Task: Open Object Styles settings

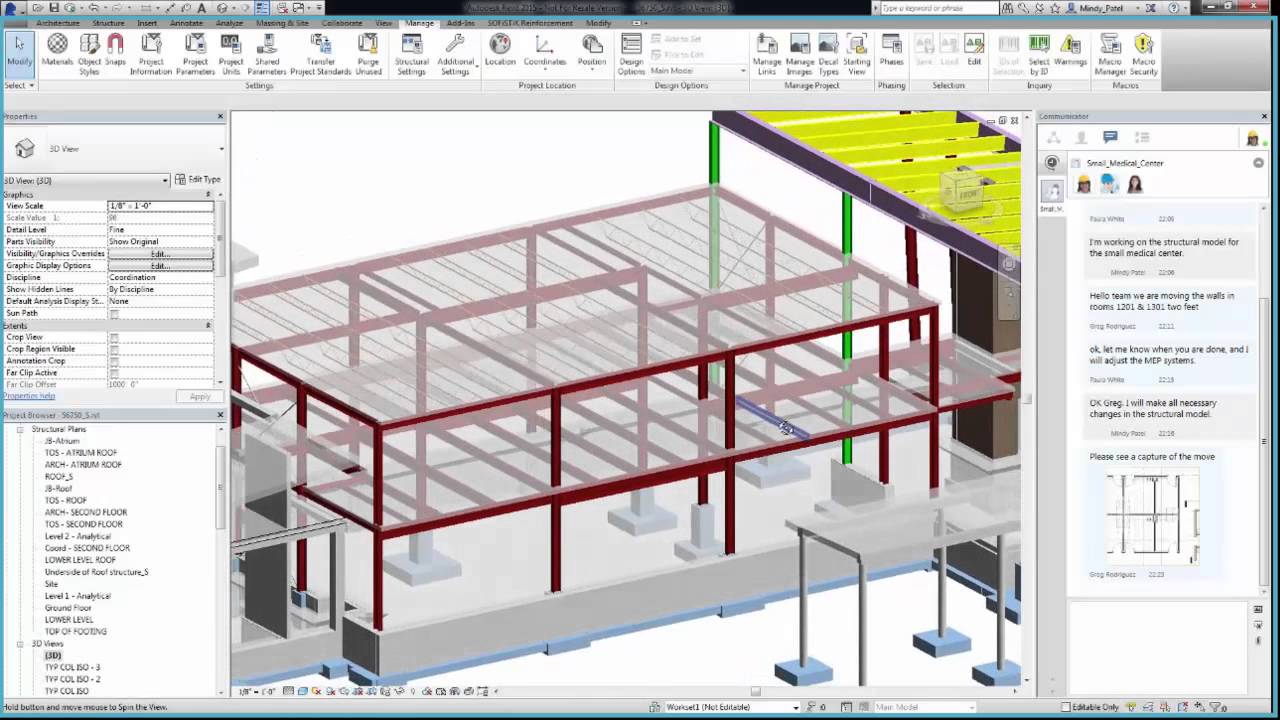Action: point(89,53)
